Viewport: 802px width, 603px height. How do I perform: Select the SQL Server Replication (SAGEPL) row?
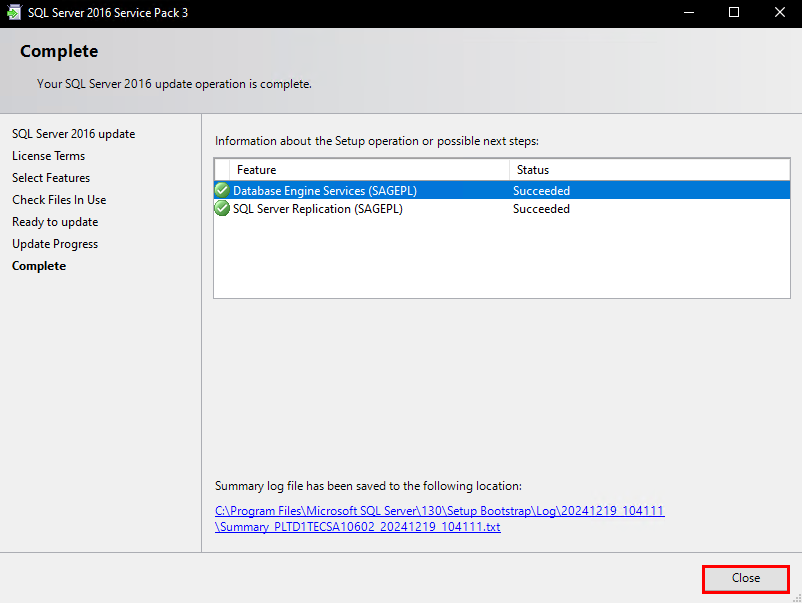(502, 209)
